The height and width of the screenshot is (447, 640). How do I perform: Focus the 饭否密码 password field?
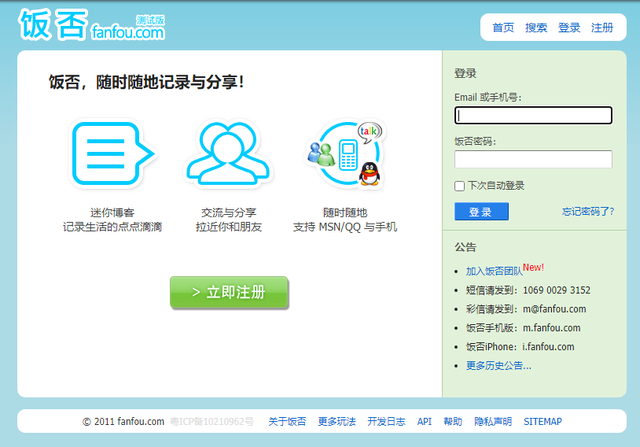coord(533,159)
